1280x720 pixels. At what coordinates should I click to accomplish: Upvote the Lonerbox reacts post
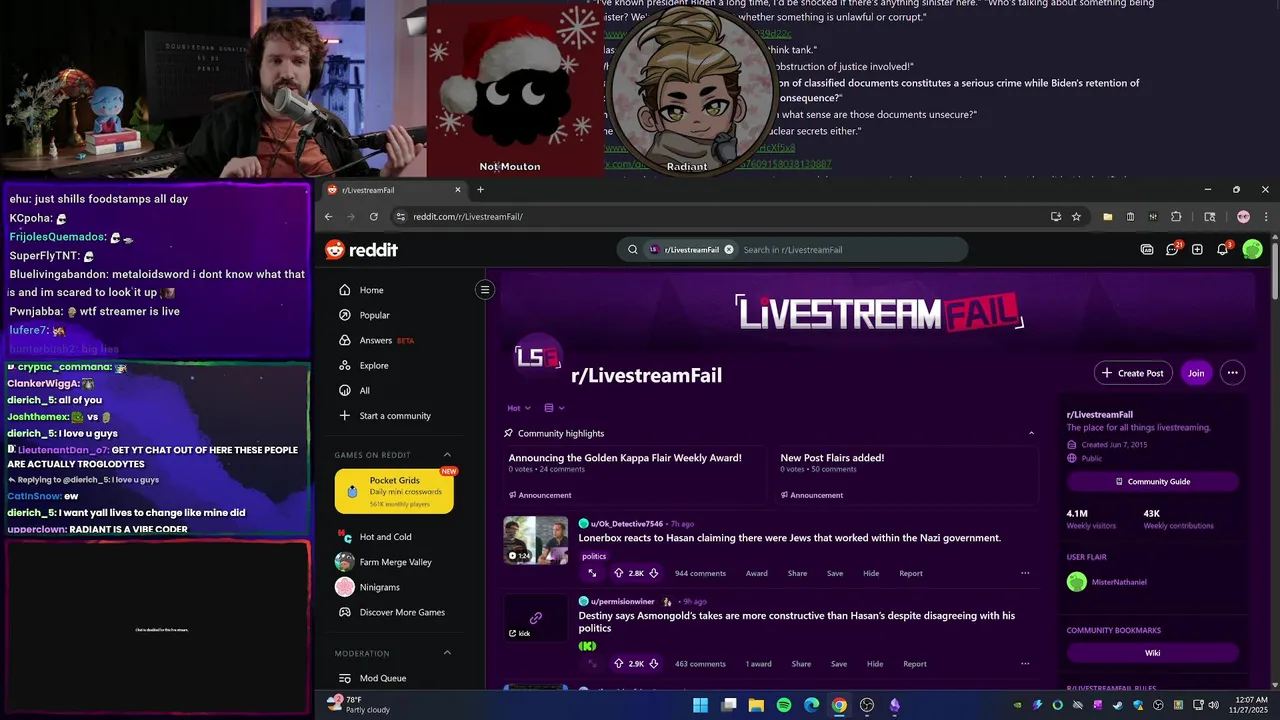pyautogui.click(x=618, y=573)
